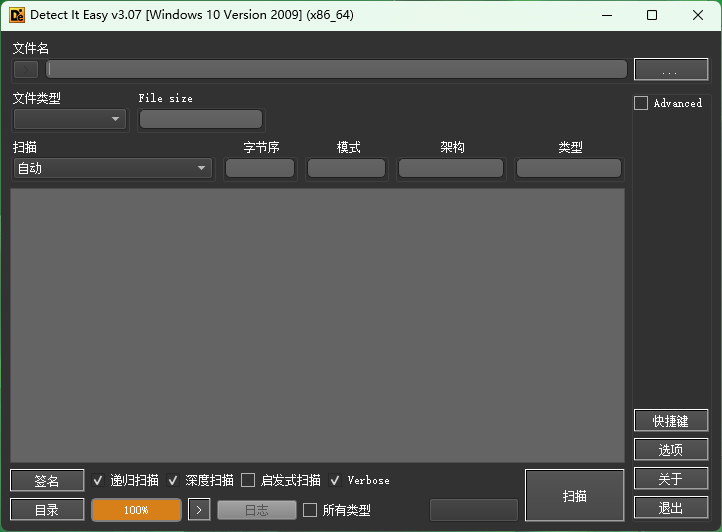The image size is (722, 532).
Task: Click the small arrow button next to 100%
Action: [199, 510]
